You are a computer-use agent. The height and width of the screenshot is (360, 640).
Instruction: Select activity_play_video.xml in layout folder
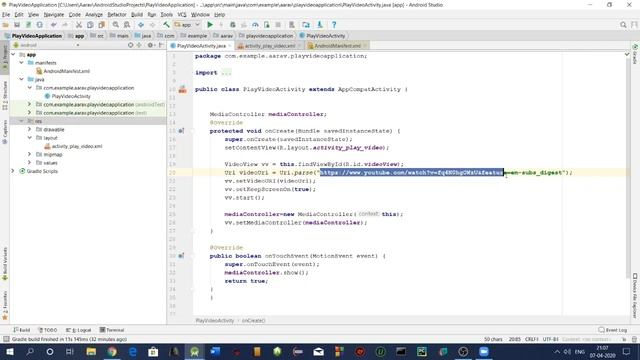pos(73,146)
